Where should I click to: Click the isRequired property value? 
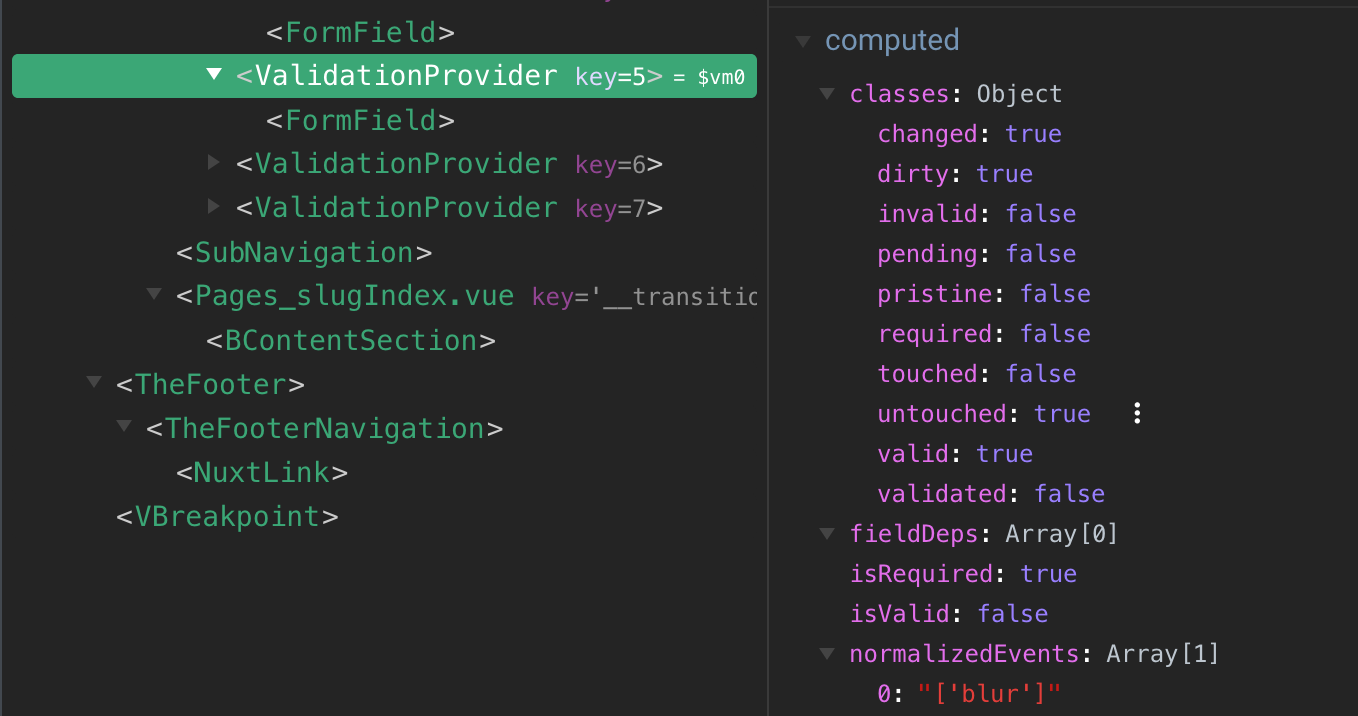pyautogui.click(x=1048, y=573)
